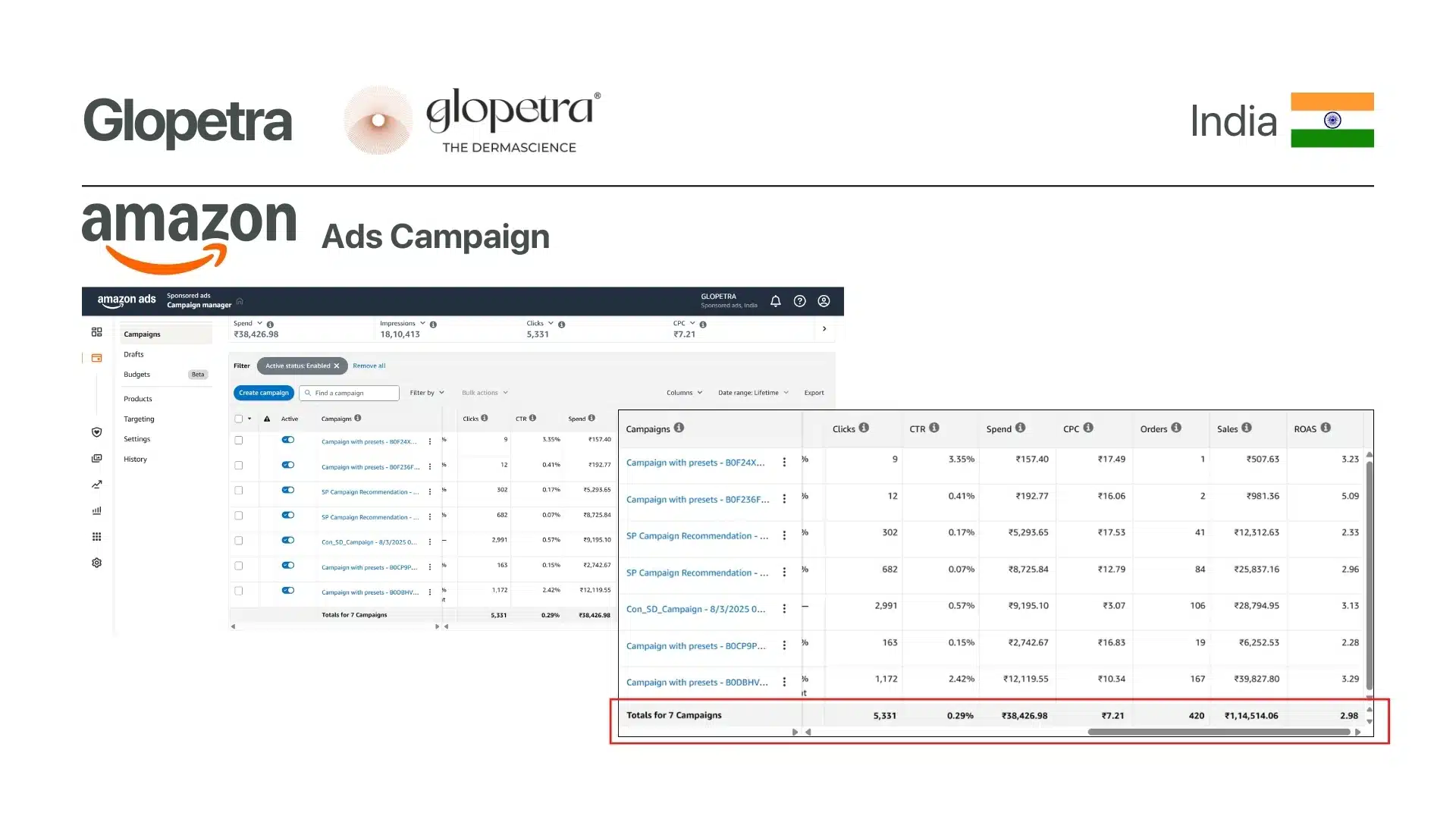Open the creative assets icon in left rail
Viewport: 1456px width, 819px height.
[96, 458]
